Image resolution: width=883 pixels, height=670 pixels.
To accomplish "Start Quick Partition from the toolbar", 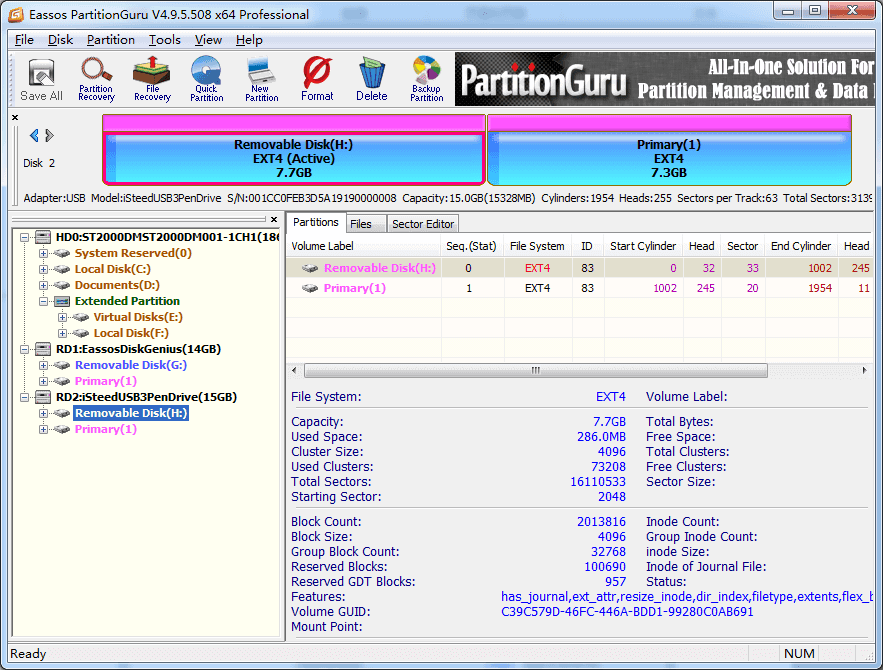I will [207, 80].
